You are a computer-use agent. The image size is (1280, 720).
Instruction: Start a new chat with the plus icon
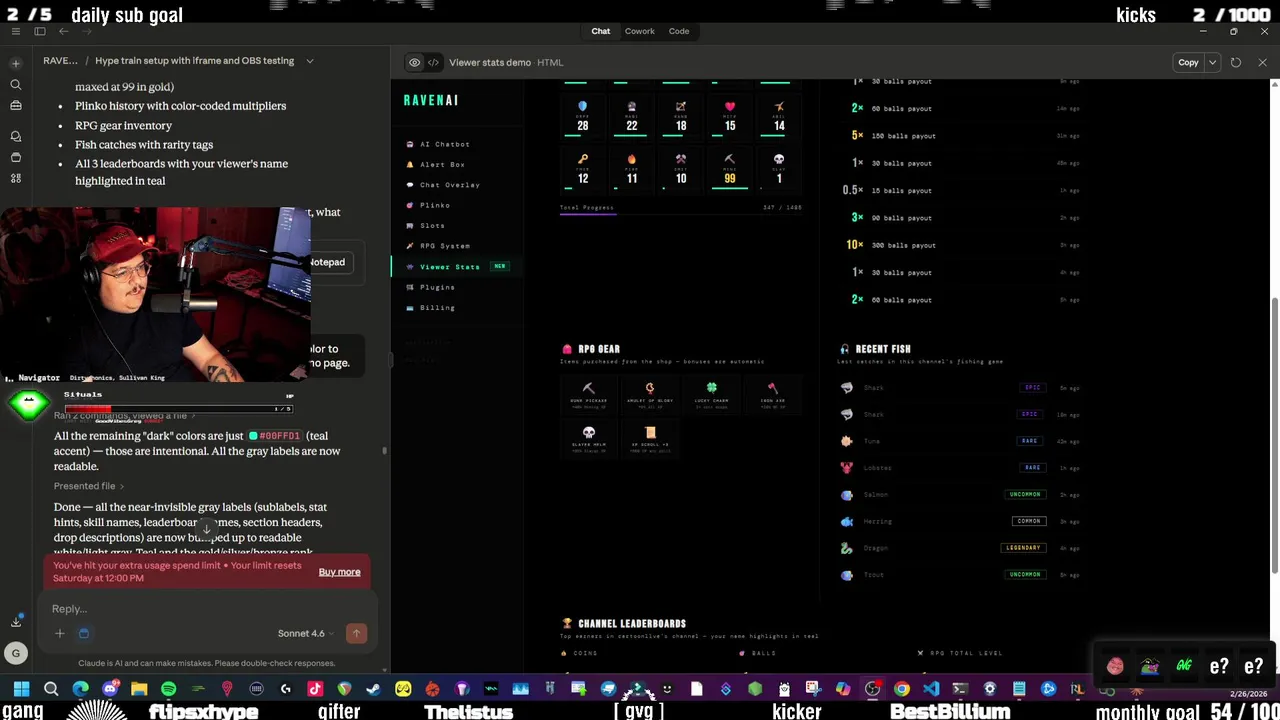click(x=15, y=63)
